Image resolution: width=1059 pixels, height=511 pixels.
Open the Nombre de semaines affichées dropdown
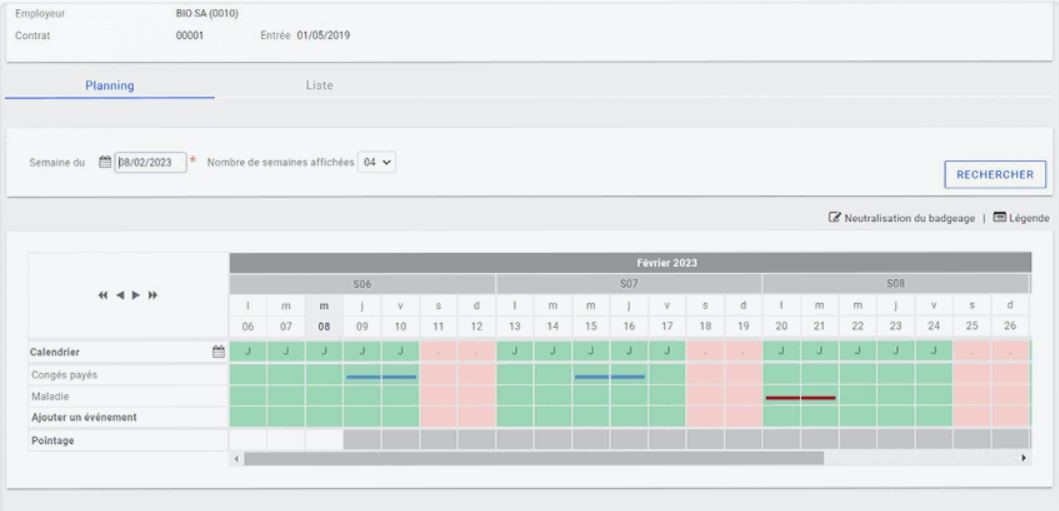click(x=377, y=162)
